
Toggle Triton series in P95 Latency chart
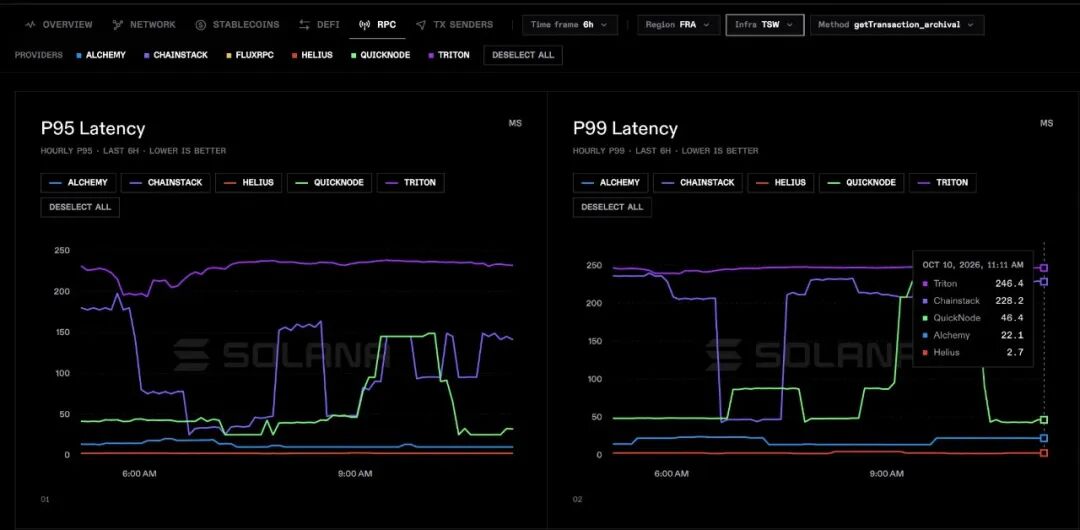coord(411,183)
